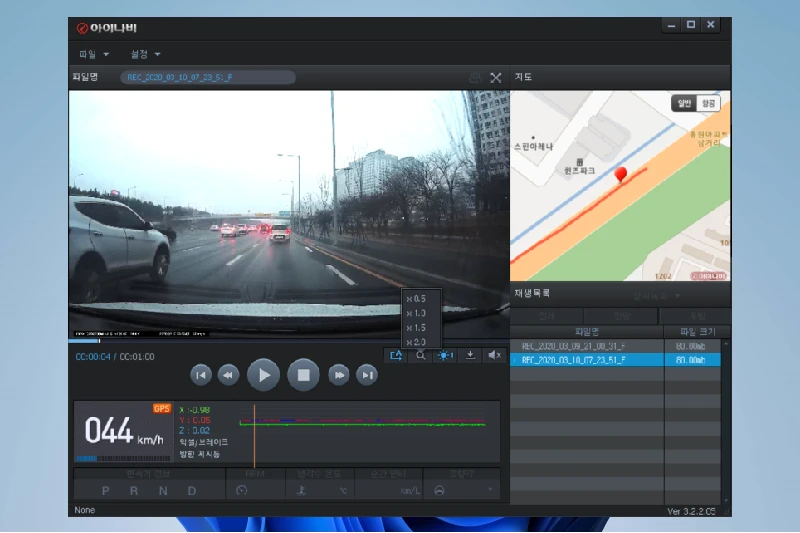The height and width of the screenshot is (533, 800).
Task: Click the download save icon
Action: (470, 356)
